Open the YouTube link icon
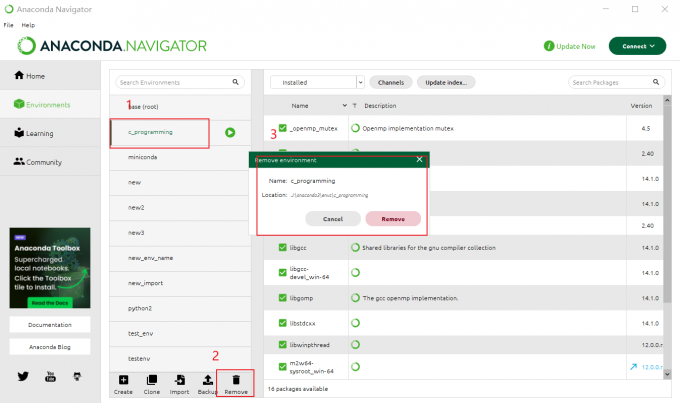 tap(50, 376)
